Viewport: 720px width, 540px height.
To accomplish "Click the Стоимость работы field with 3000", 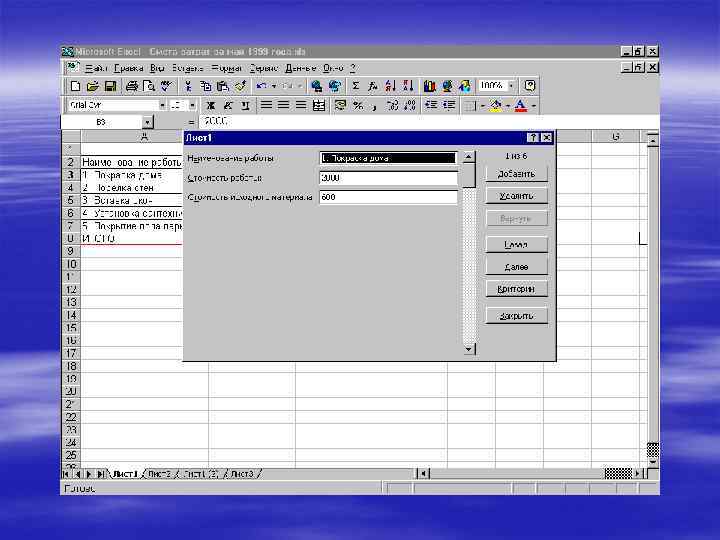I will click(x=388, y=178).
